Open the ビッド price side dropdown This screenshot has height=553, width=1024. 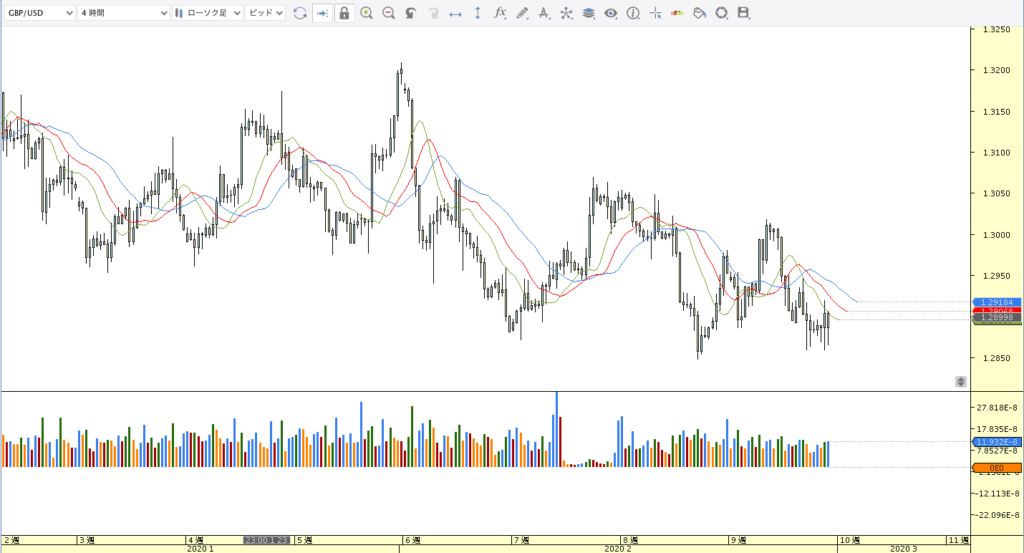(265, 13)
